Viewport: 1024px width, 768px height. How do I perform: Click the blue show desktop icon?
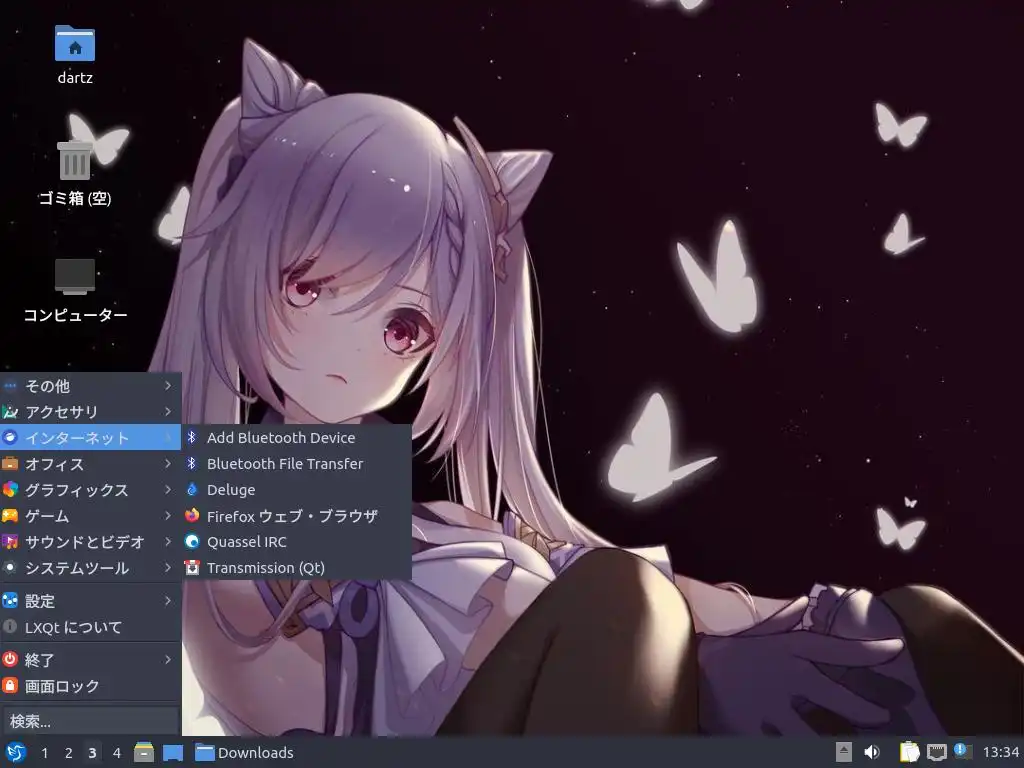pos(173,753)
